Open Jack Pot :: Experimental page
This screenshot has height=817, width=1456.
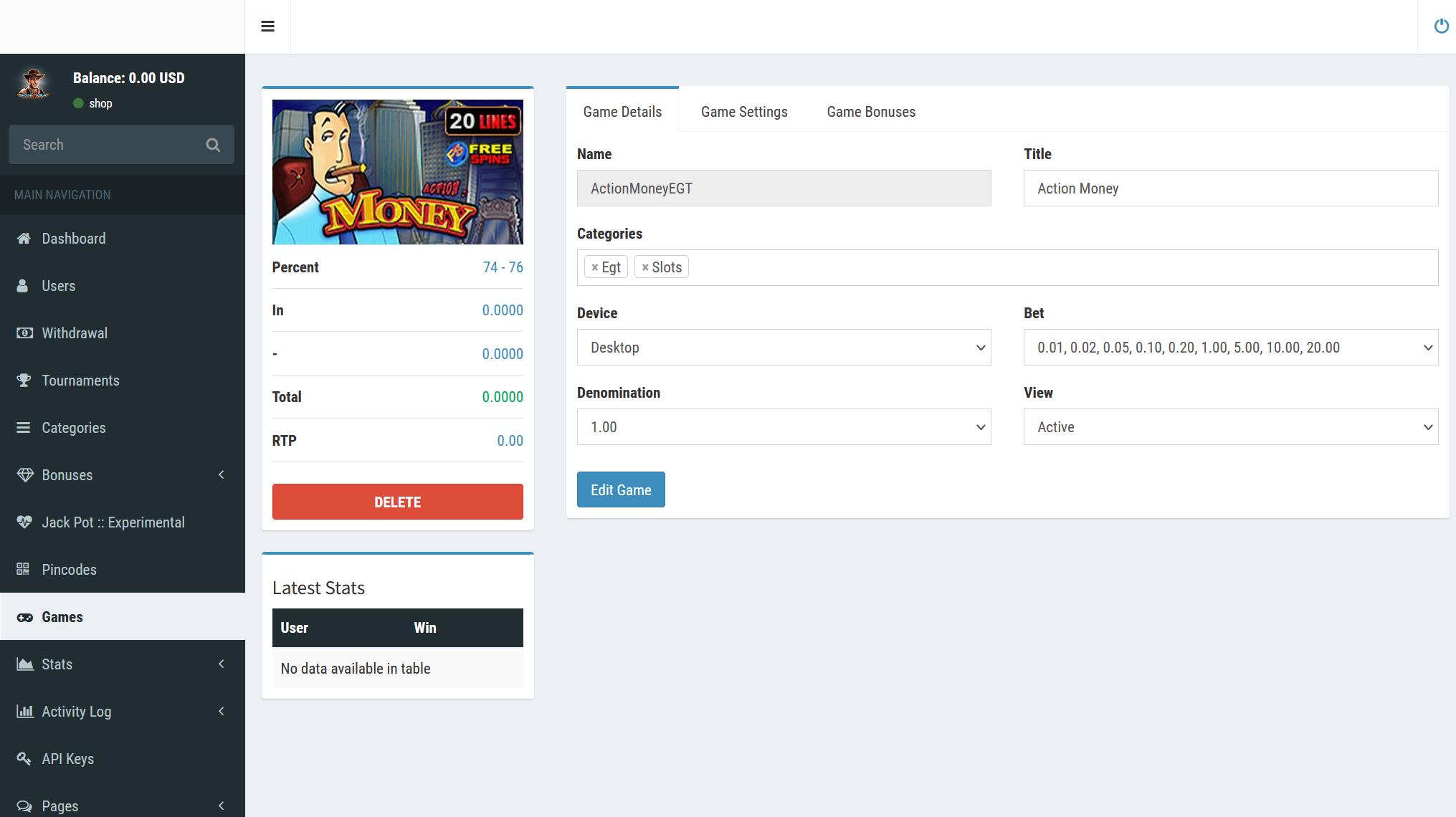pos(123,522)
